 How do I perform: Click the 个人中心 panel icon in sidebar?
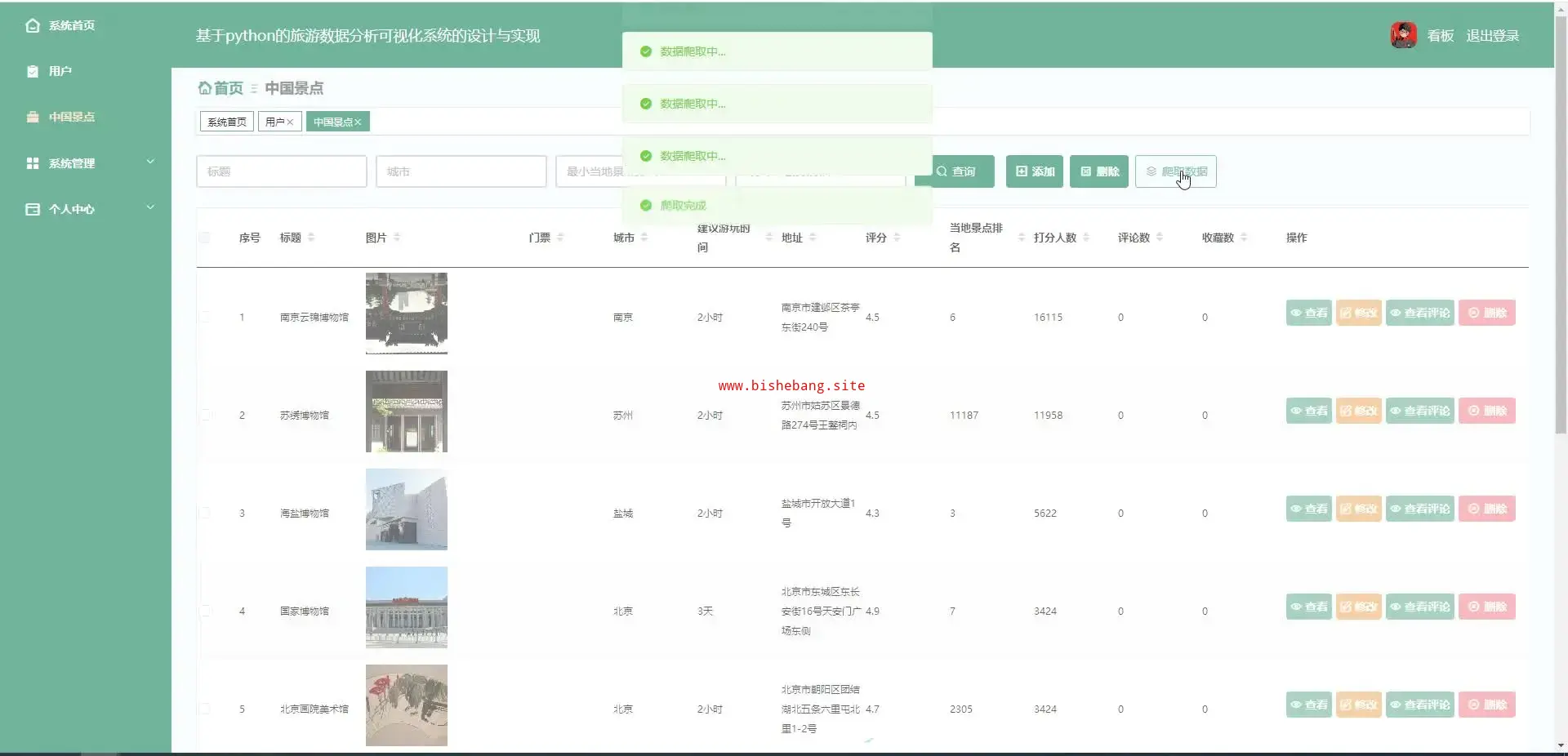click(x=33, y=209)
